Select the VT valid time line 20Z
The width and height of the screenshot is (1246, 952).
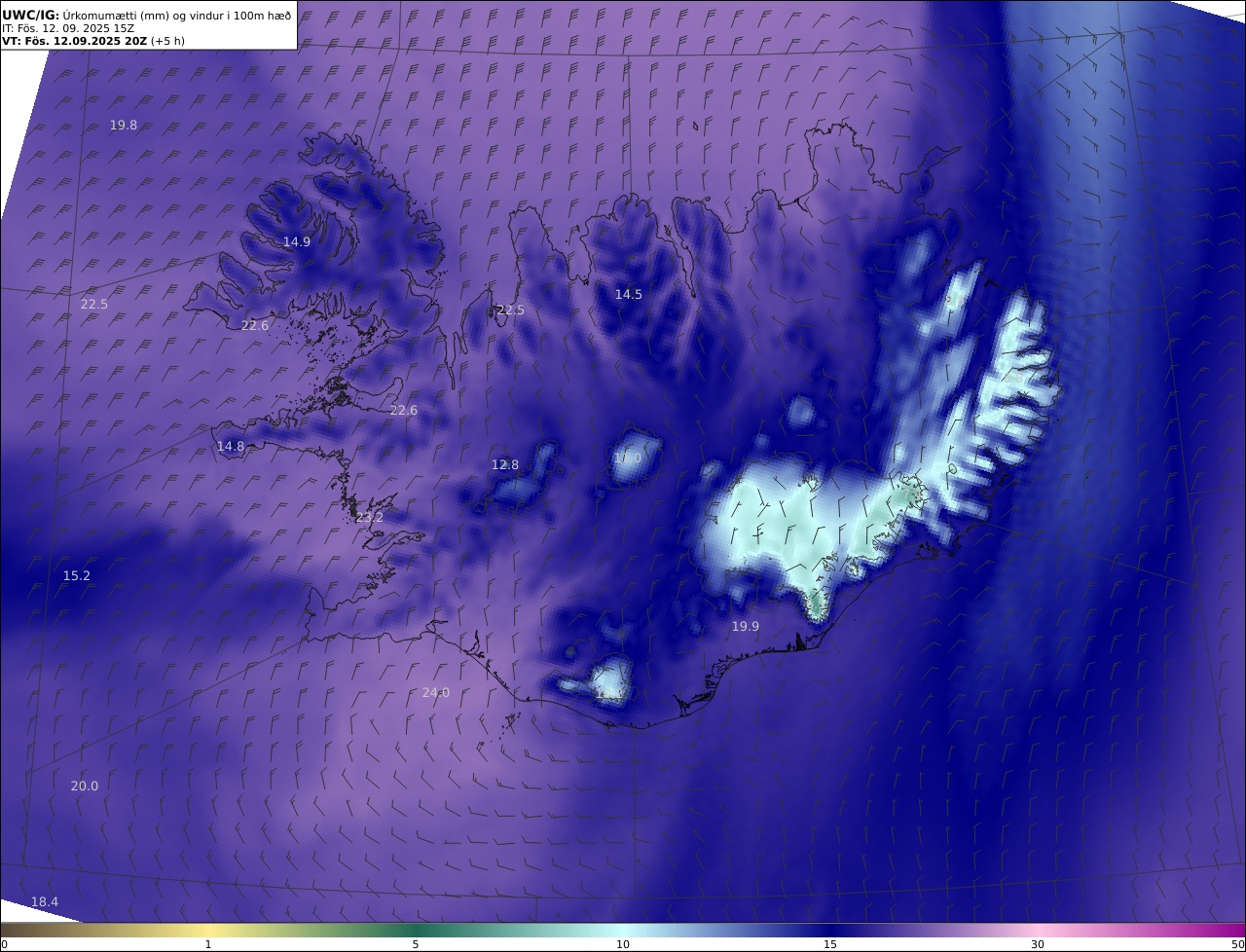click(x=93, y=41)
